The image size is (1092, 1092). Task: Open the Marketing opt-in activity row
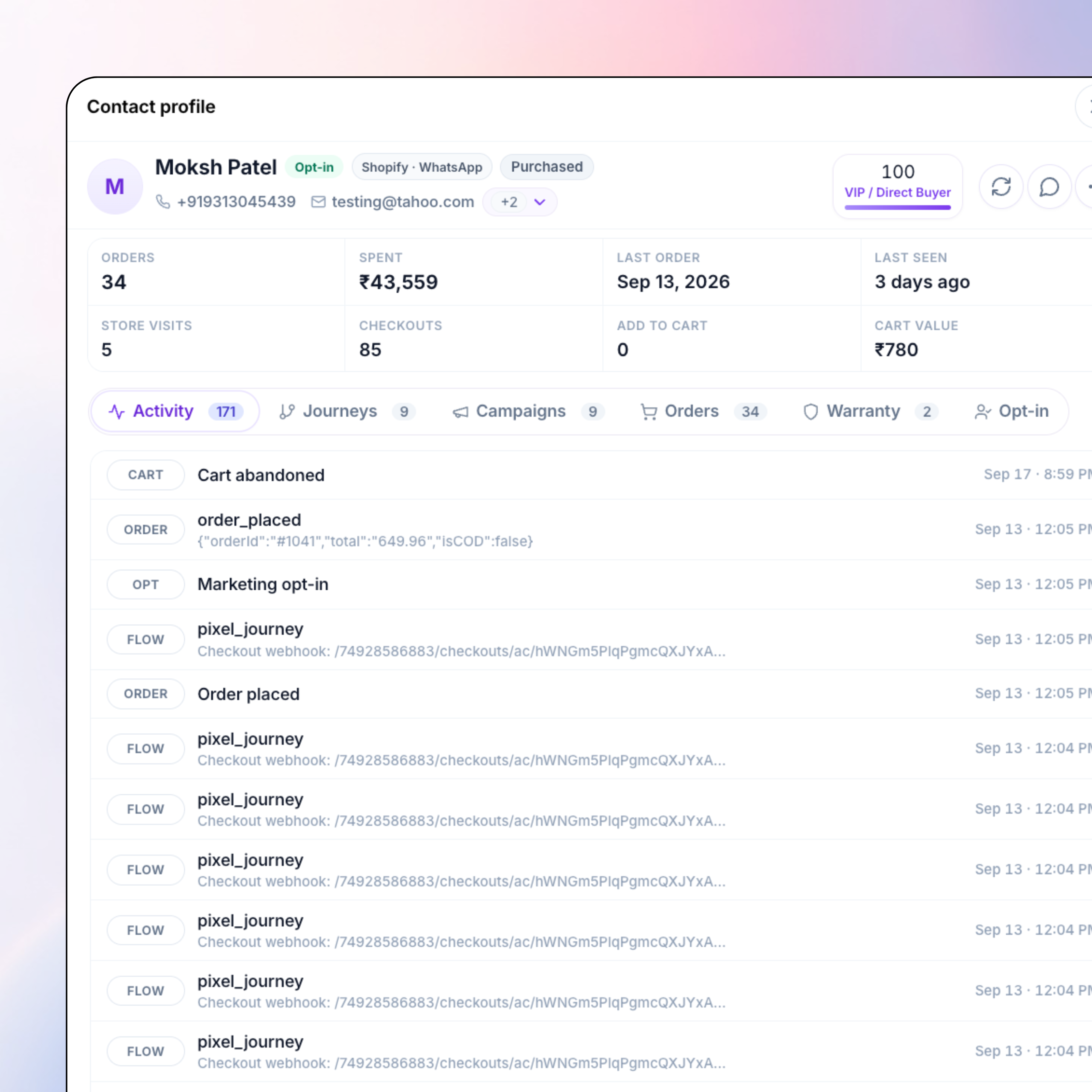pyautogui.click(x=591, y=585)
